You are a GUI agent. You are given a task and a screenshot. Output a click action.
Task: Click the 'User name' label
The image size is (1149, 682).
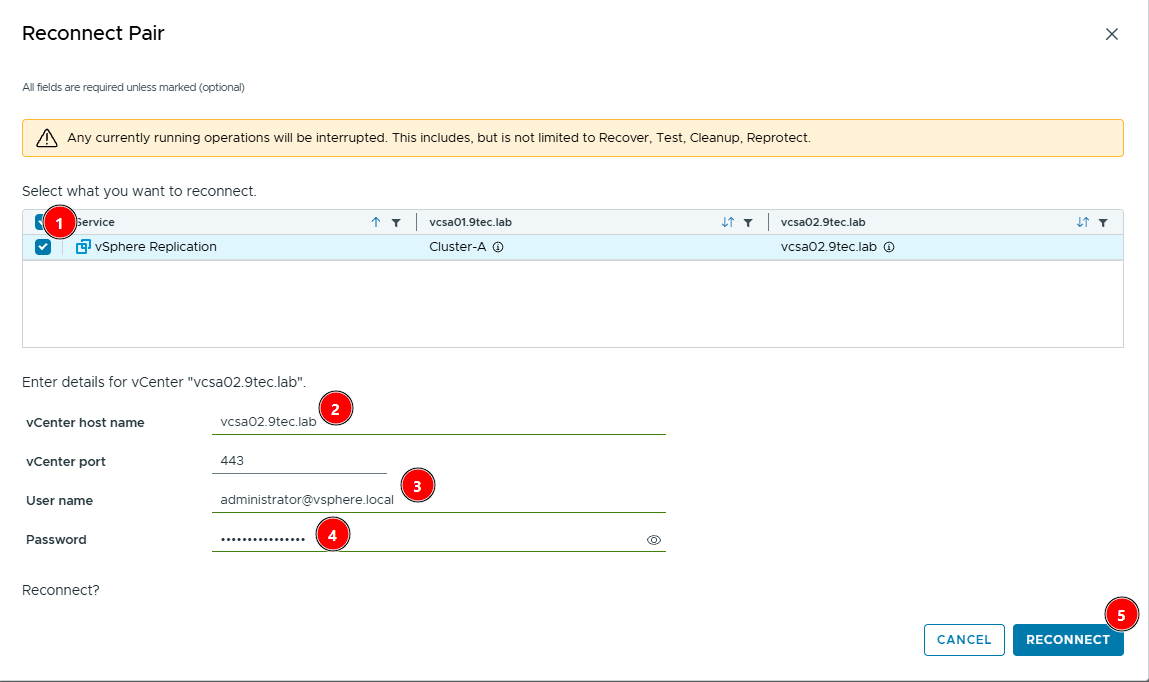coord(59,501)
